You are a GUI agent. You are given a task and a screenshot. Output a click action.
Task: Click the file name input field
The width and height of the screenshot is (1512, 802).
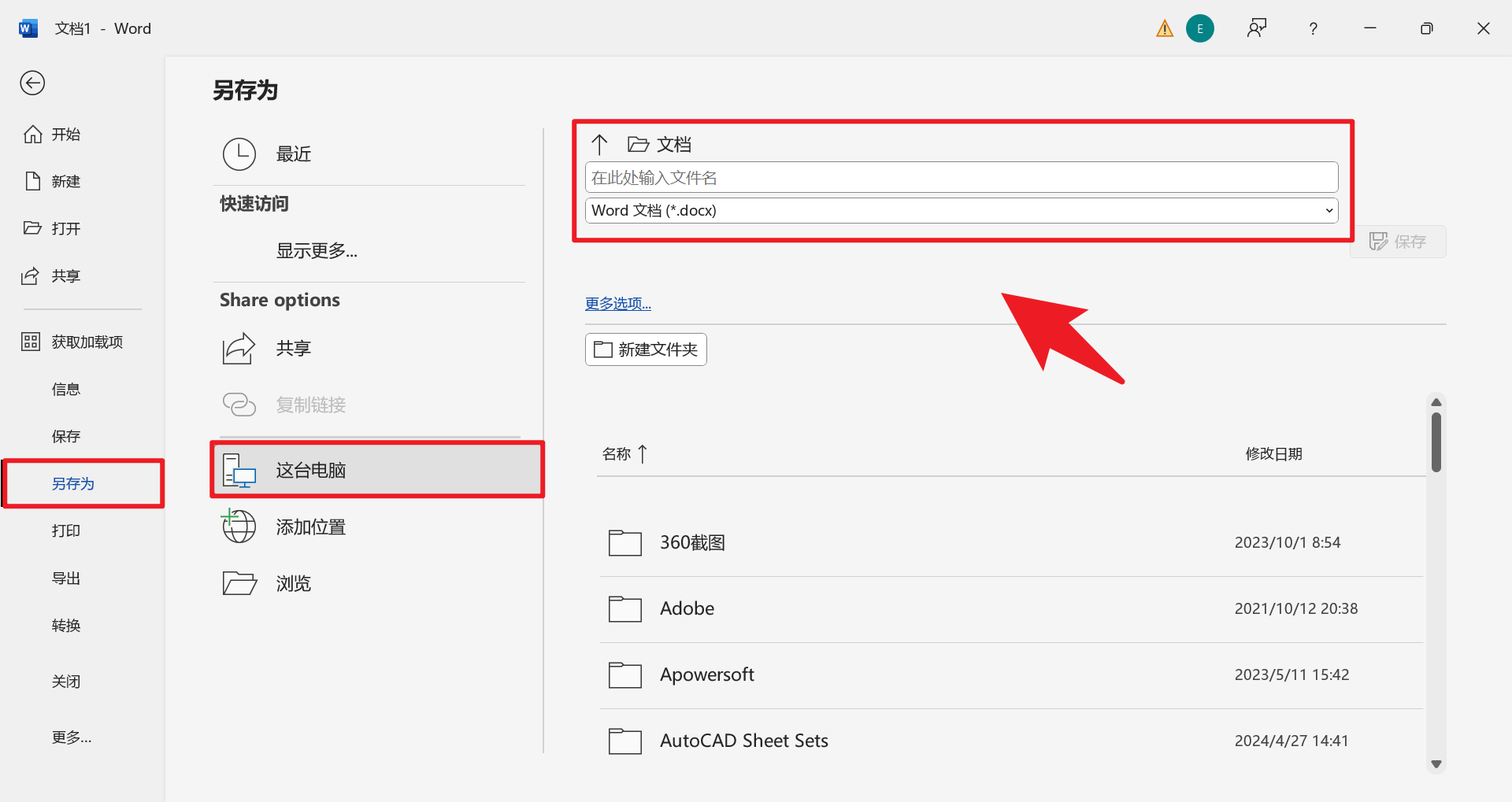coord(961,178)
